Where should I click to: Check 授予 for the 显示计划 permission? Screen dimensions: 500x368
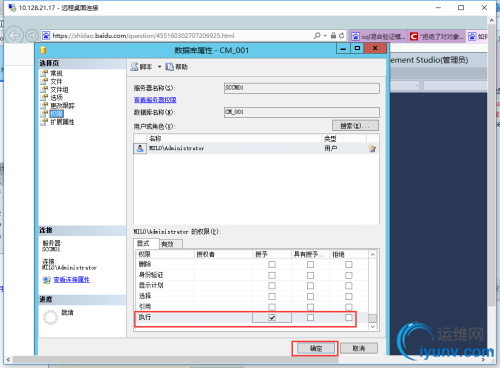coord(272,286)
